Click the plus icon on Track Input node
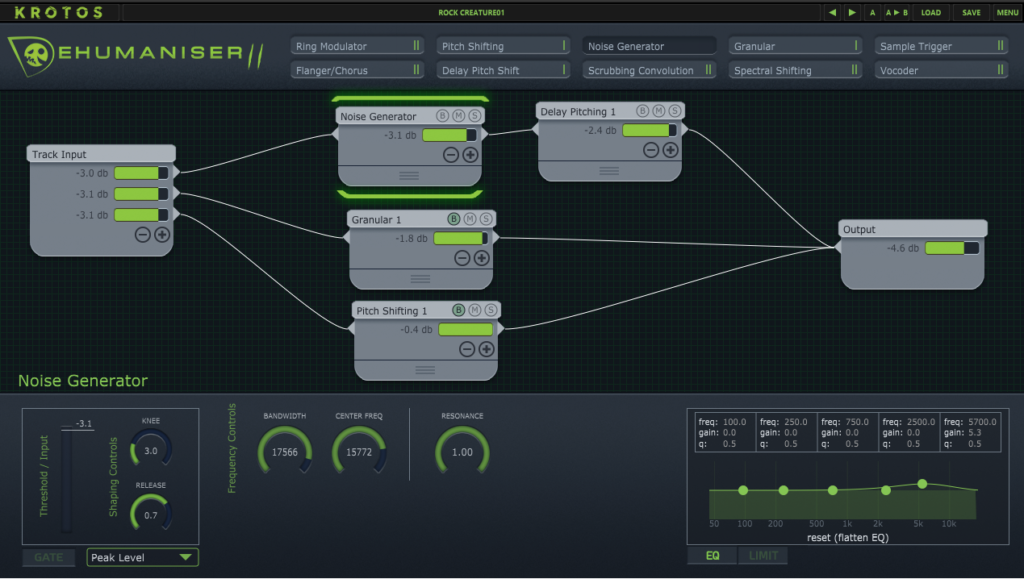The image size is (1024, 579). coord(162,234)
